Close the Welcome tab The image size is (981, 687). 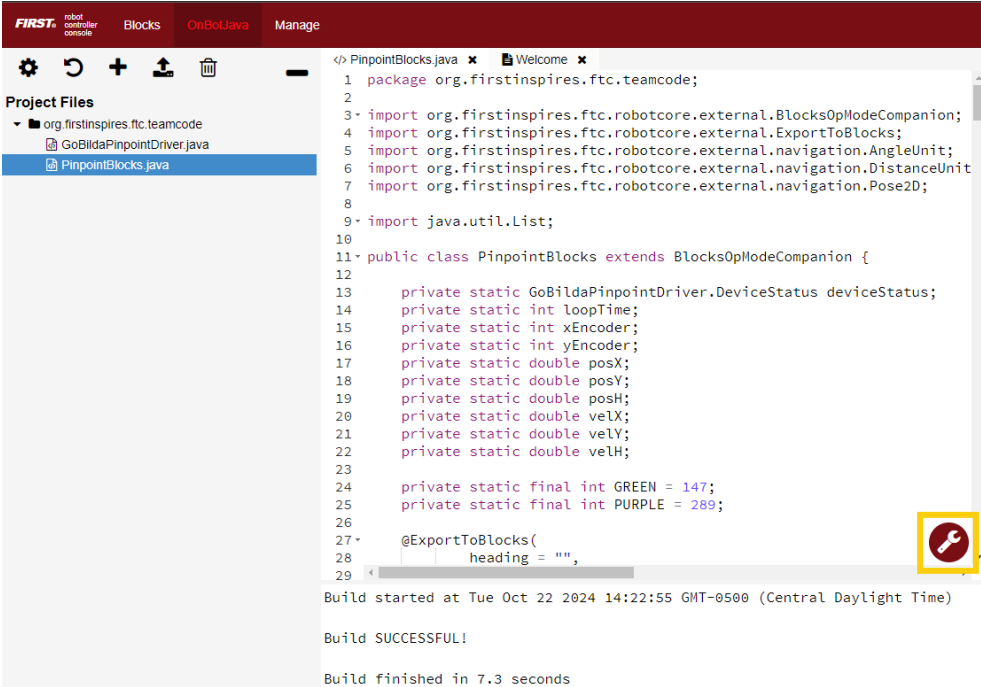pos(582,60)
